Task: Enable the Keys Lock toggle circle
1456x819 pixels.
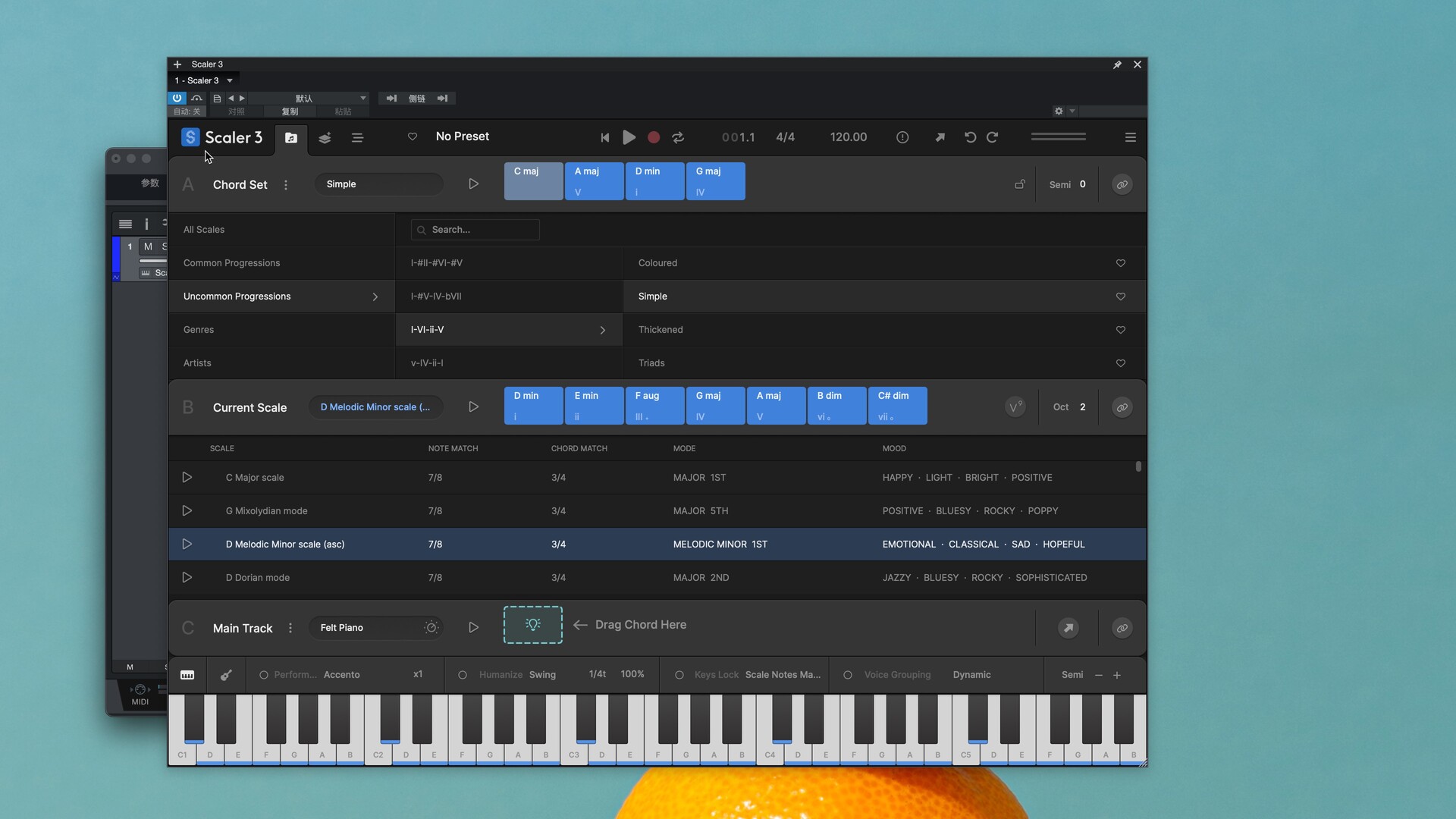Action: tap(679, 676)
